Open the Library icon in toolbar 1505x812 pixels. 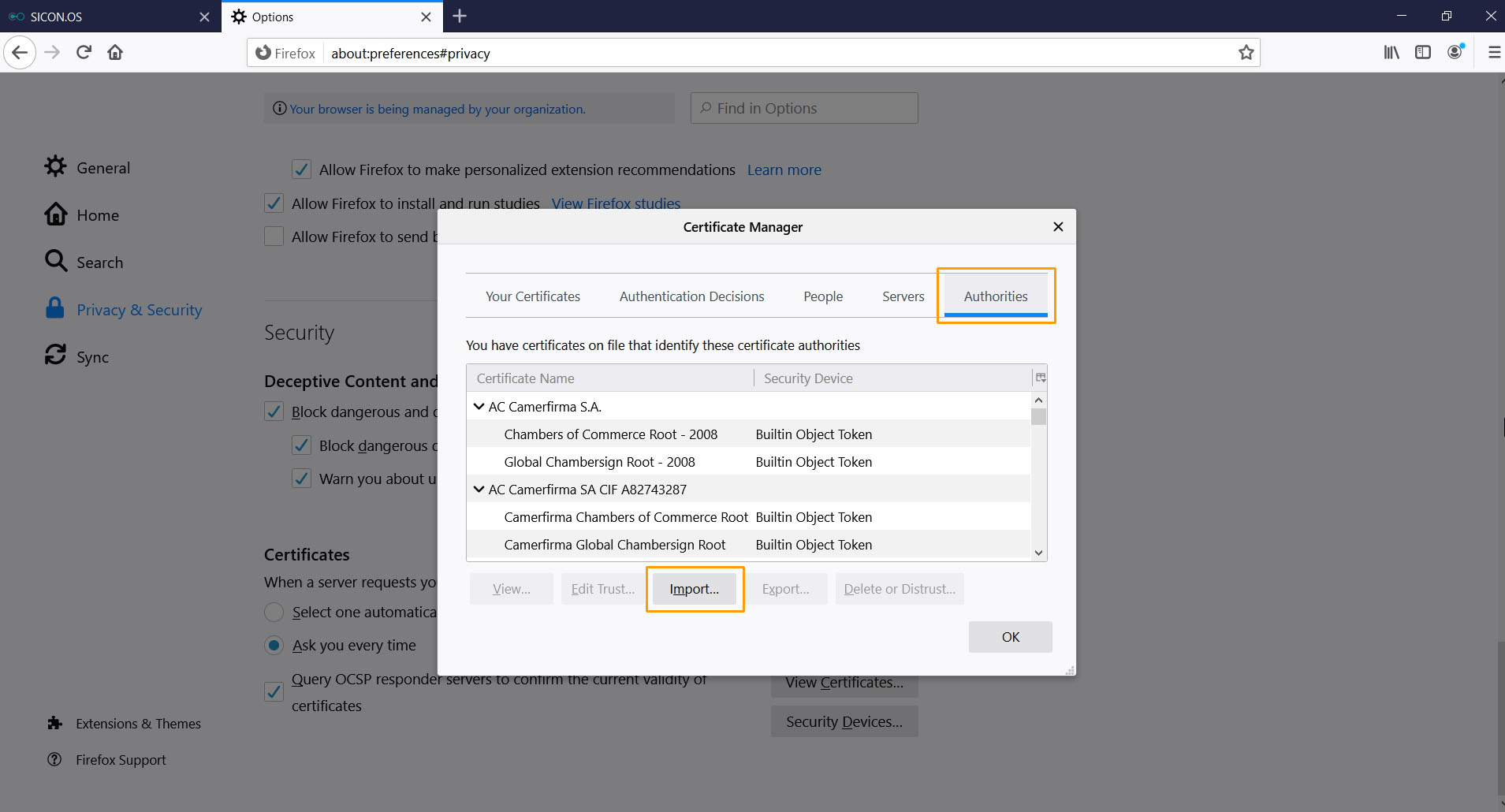tap(1391, 53)
